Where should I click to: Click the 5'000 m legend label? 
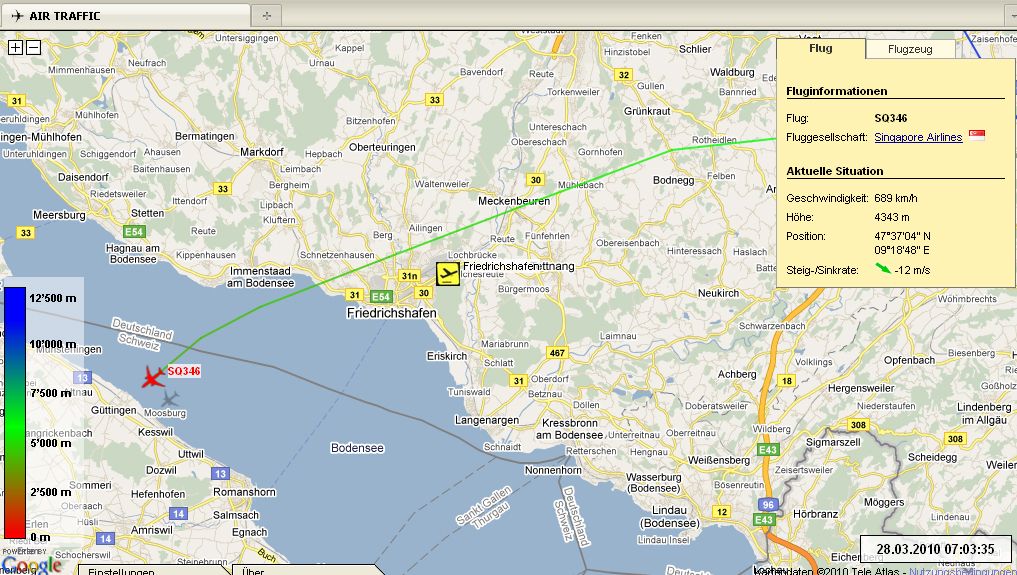point(51,443)
